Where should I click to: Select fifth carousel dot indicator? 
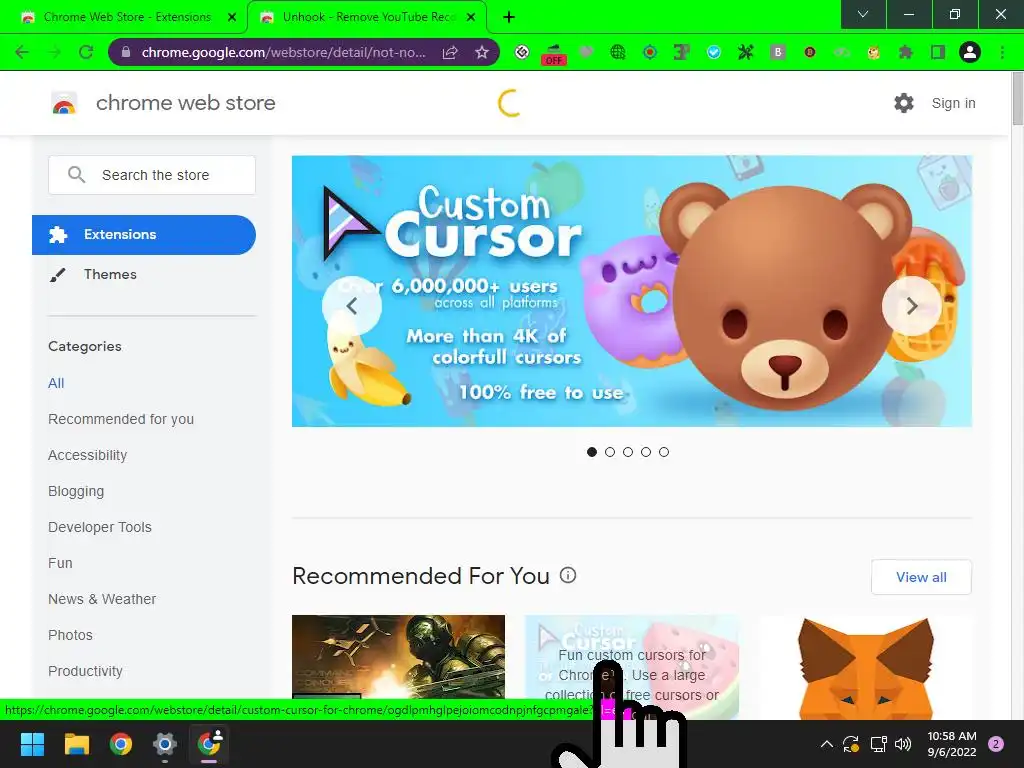[x=664, y=452]
